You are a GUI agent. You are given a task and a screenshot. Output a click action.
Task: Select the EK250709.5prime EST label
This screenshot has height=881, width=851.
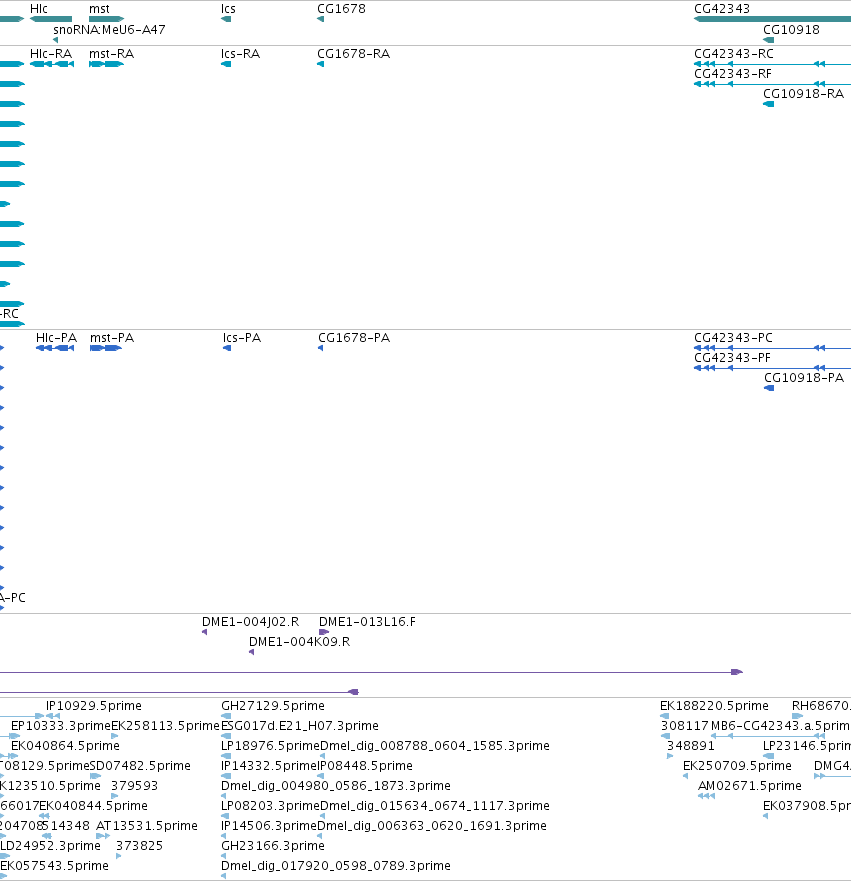(x=737, y=766)
